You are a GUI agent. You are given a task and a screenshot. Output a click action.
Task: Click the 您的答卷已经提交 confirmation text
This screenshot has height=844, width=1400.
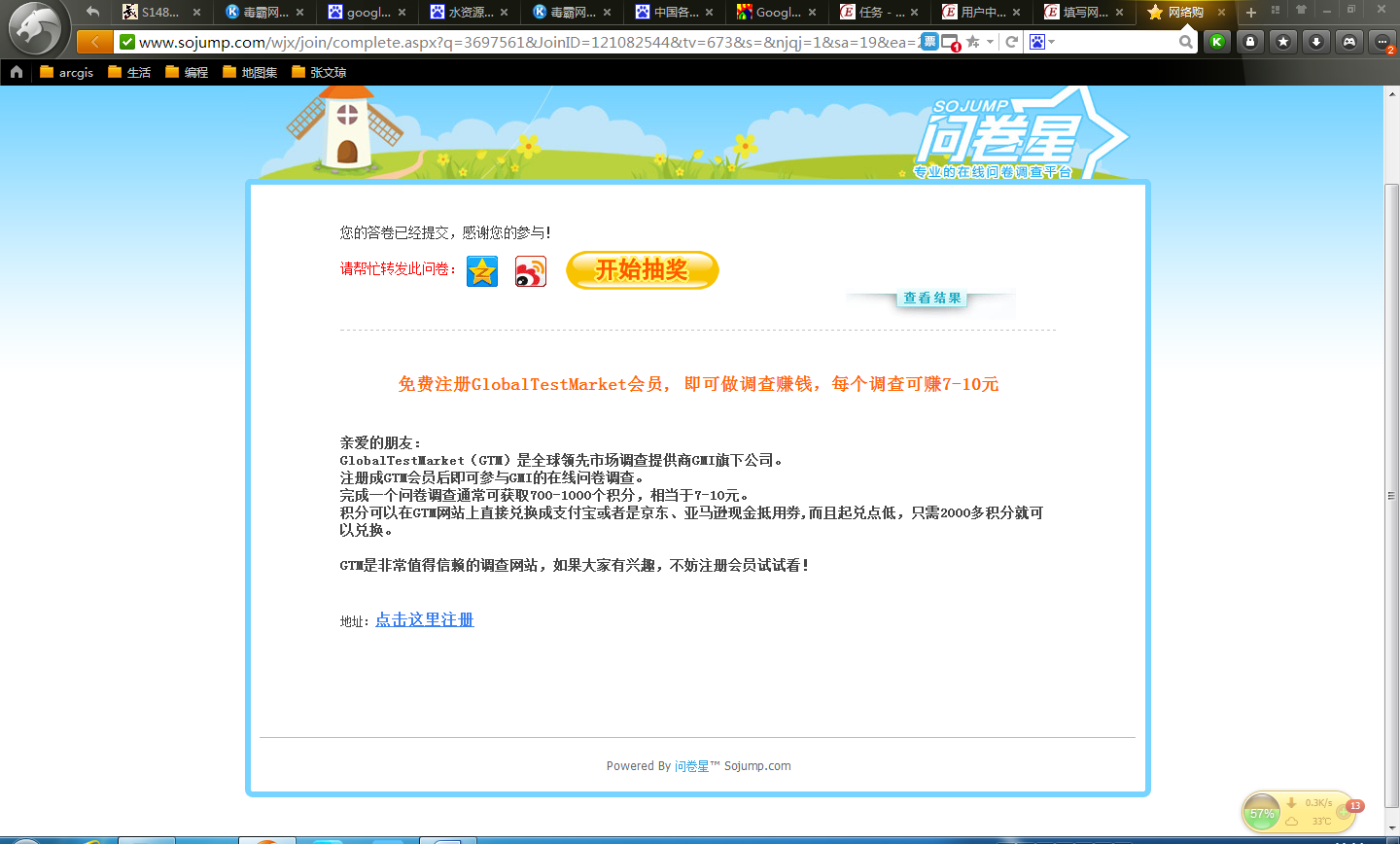(x=446, y=232)
